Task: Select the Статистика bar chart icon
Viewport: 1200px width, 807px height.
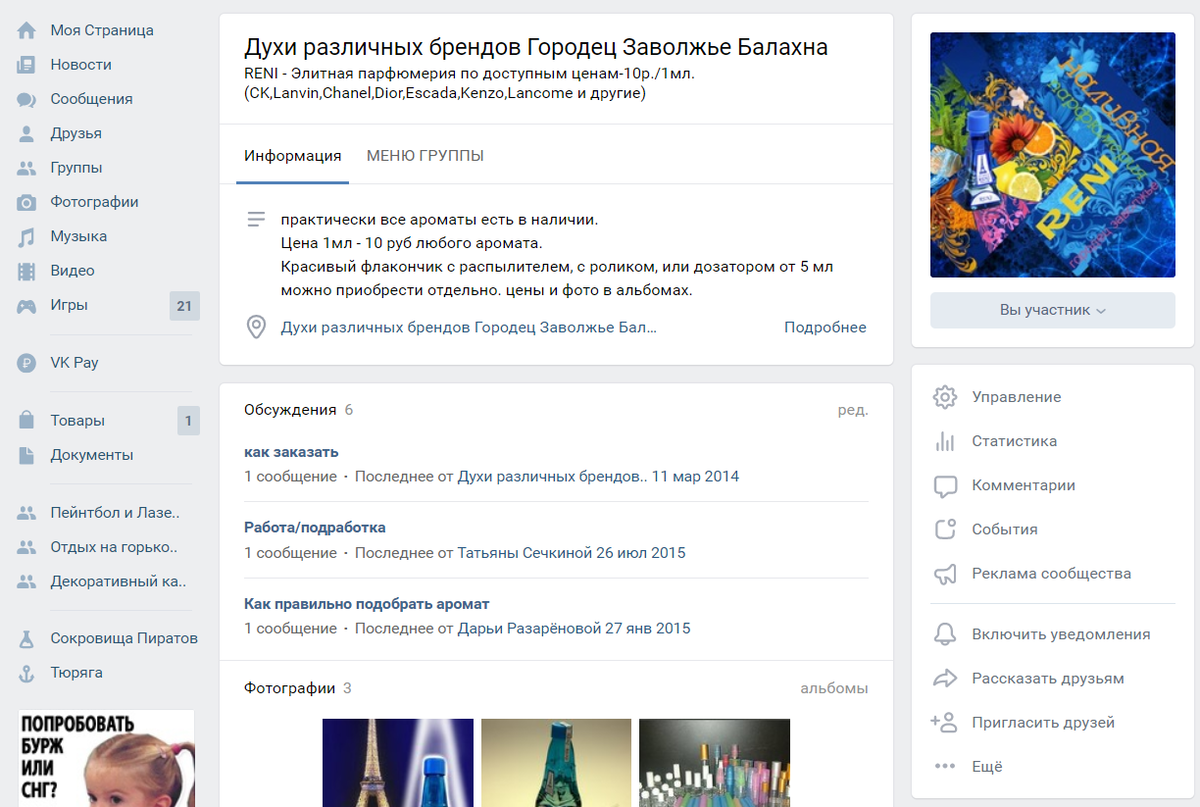Action: pos(944,441)
